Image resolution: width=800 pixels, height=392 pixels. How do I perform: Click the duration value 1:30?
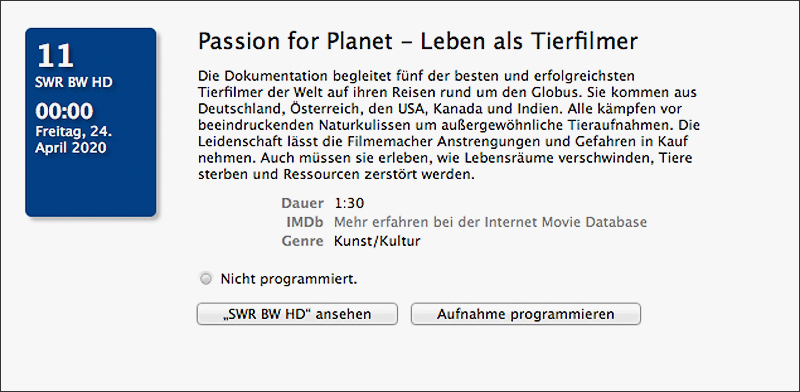349,203
